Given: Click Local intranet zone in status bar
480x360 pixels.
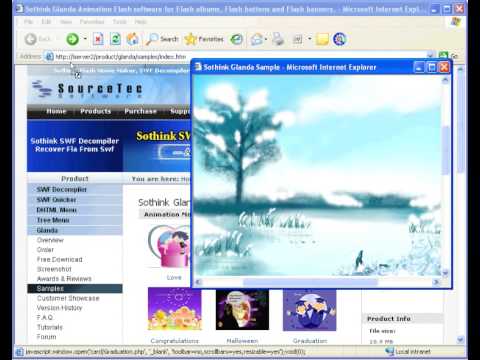Looking at the screenshot, I should coord(408,352).
